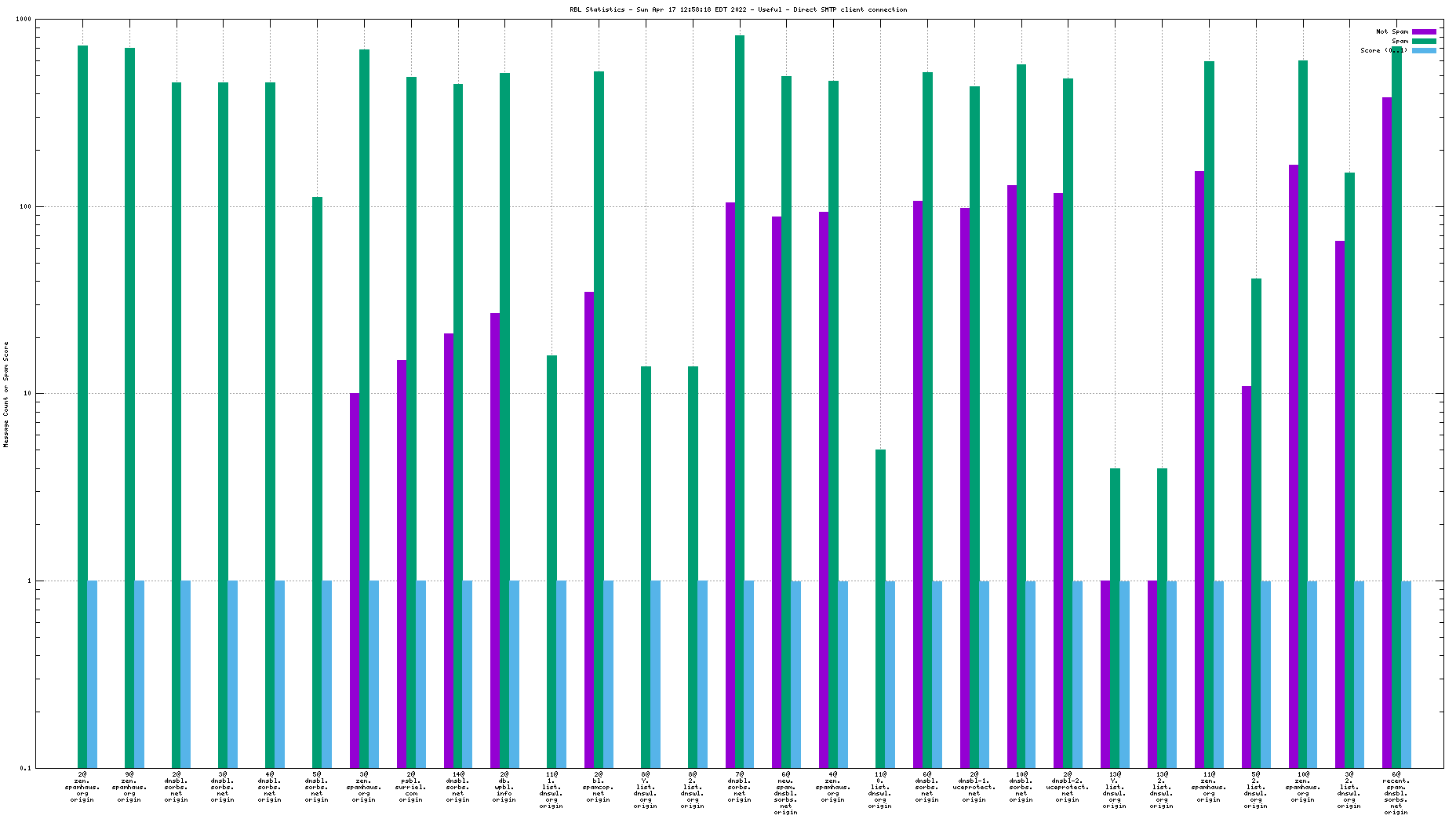Click the recent.spam.dnsbl.sorbs.net x-axis label
Image resolution: width=1456 pixels, height=819 pixels.
pyautogui.click(x=1396, y=792)
